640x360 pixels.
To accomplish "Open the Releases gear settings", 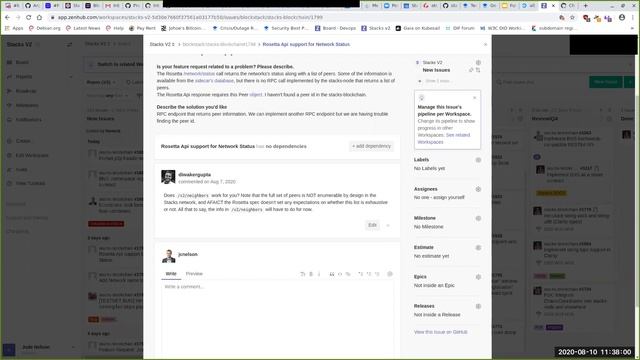I will [478, 307].
